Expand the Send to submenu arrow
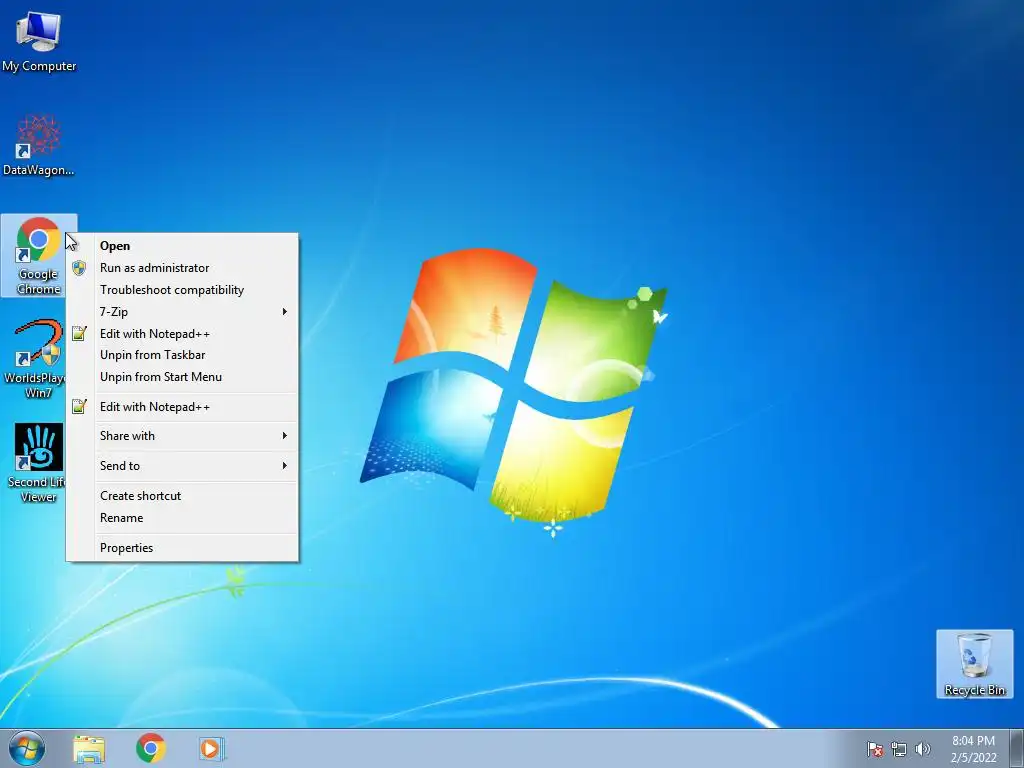The width and height of the screenshot is (1024, 768). tap(285, 466)
